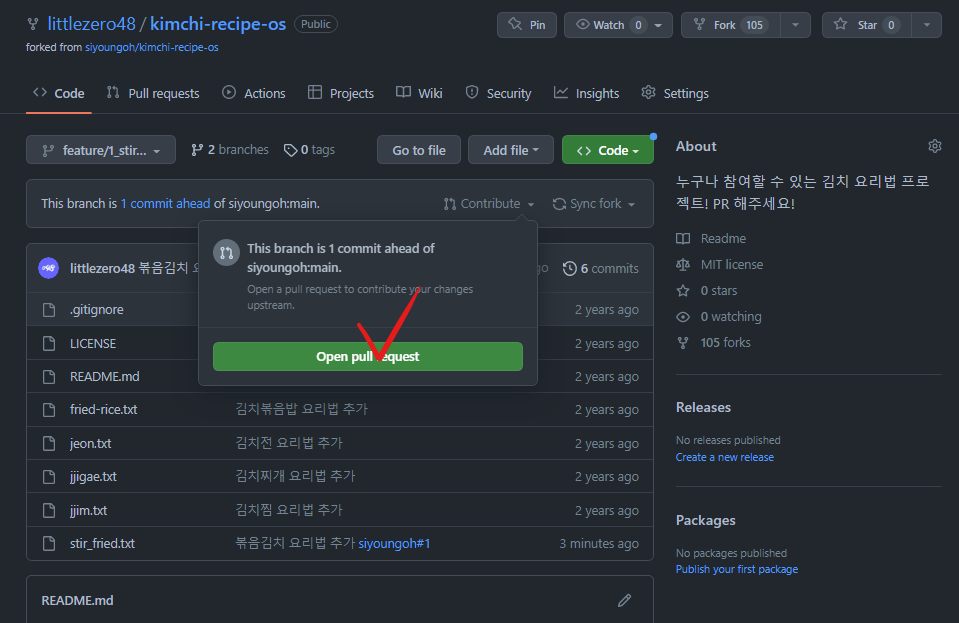Click the Watch button
This screenshot has height=623, width=959.
point(609,25)
